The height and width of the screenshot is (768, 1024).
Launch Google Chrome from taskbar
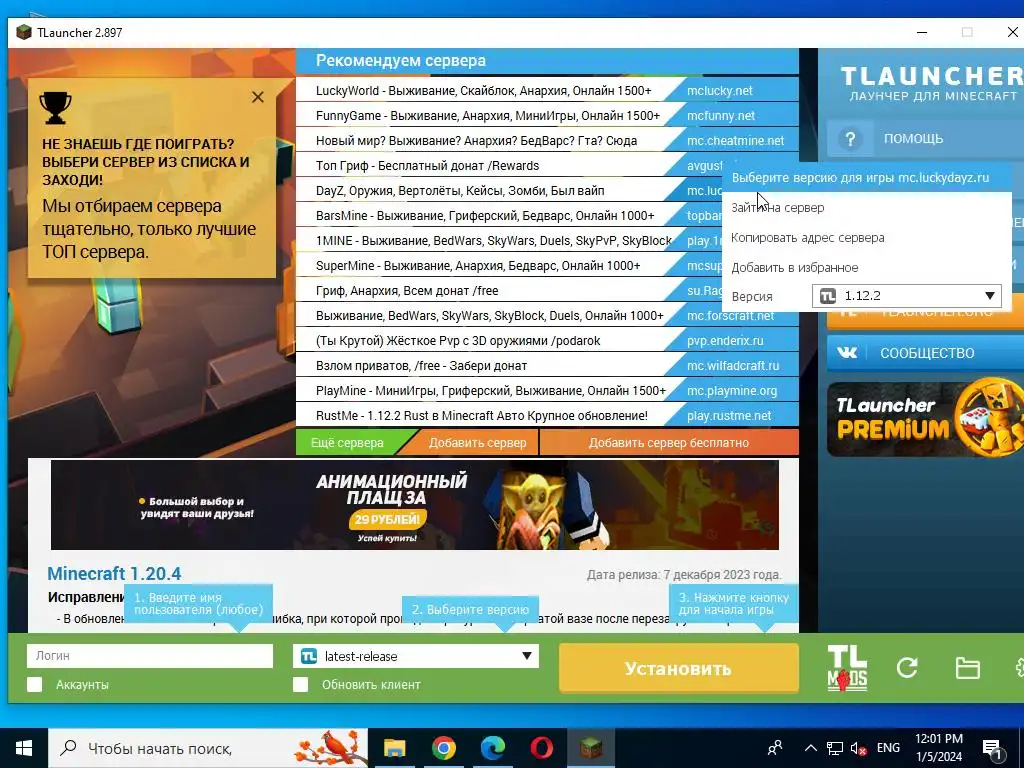tap(443, 748)
